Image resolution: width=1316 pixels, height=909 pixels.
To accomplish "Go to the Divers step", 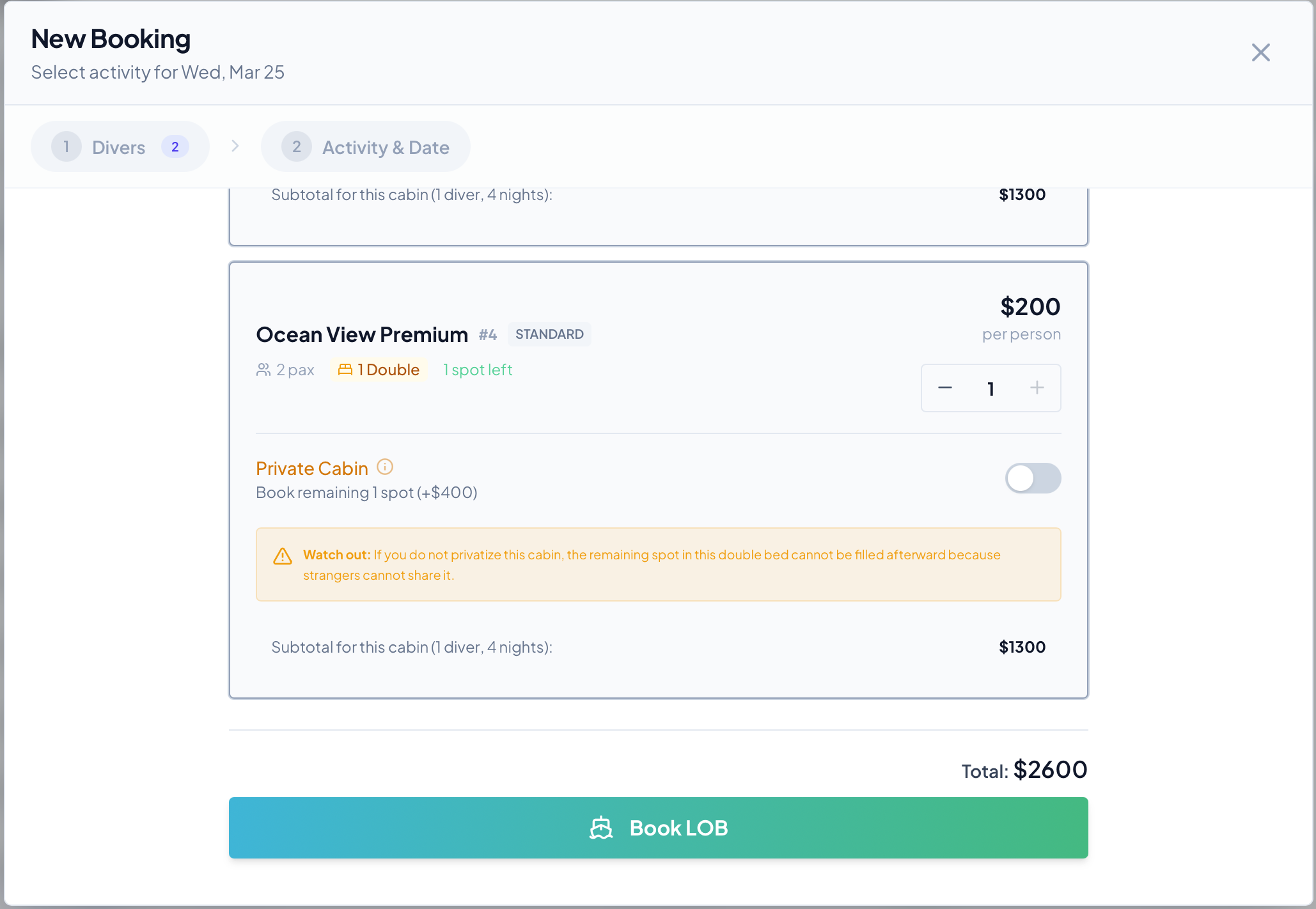I will [120, 147].
